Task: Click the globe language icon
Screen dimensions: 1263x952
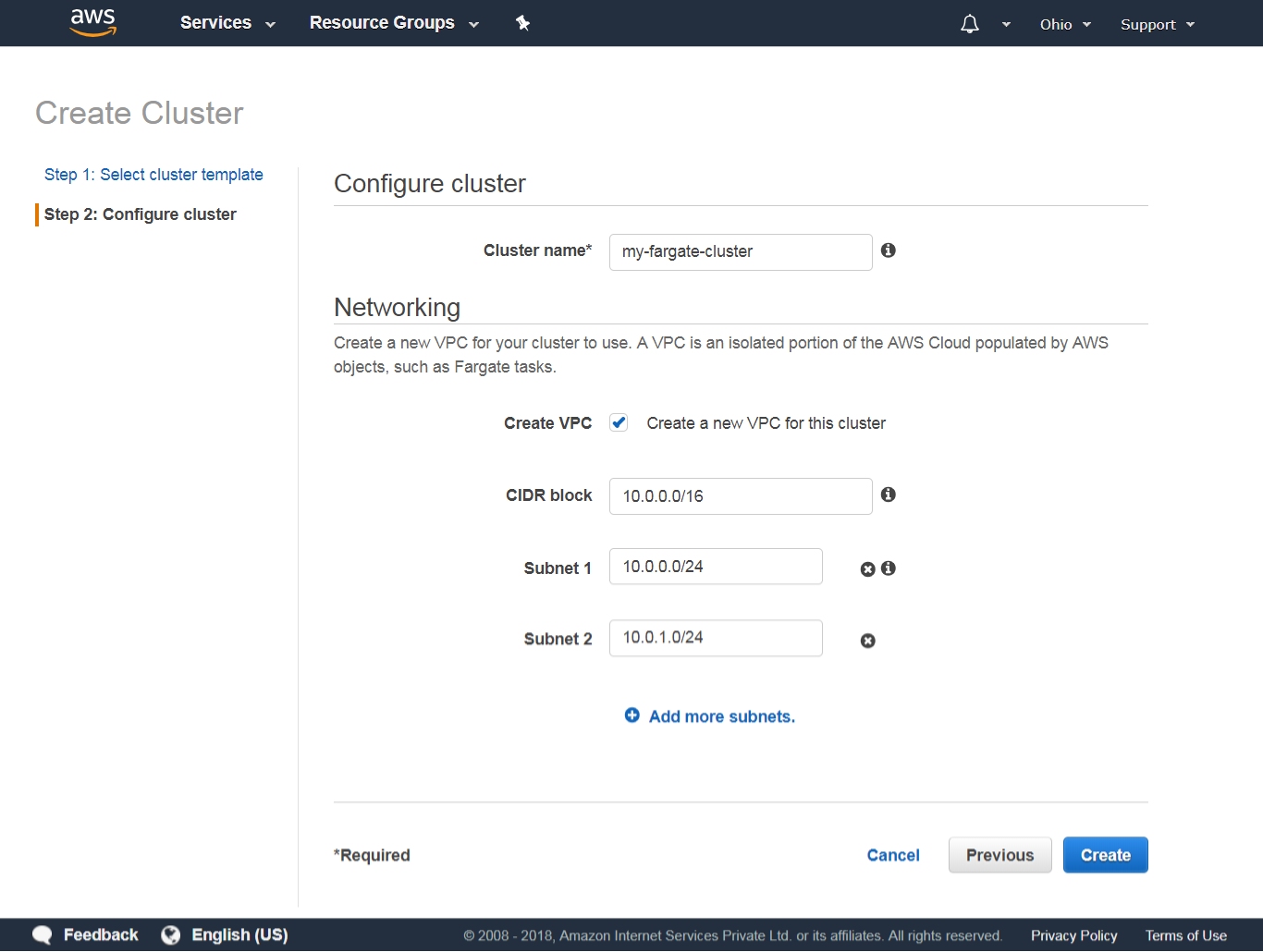Action: (x=170, y=935)
